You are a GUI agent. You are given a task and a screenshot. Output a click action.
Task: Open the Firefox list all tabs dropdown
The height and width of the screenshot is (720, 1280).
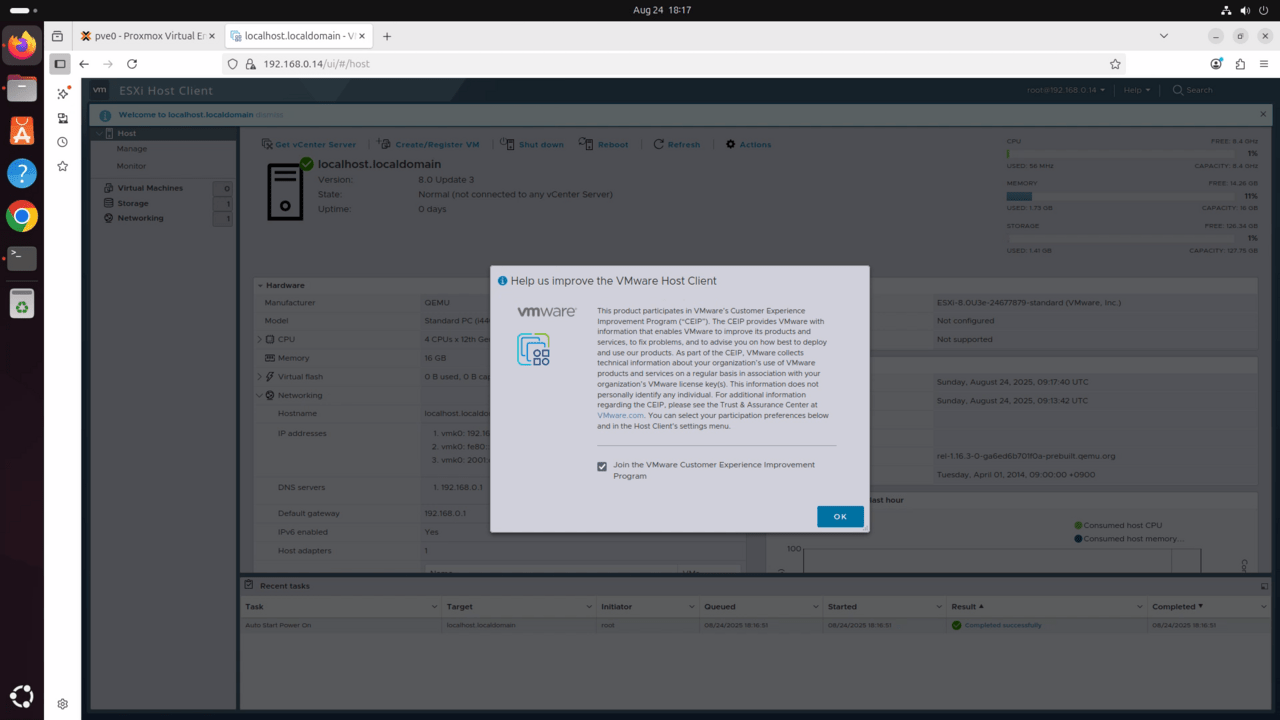[1163, 36]
